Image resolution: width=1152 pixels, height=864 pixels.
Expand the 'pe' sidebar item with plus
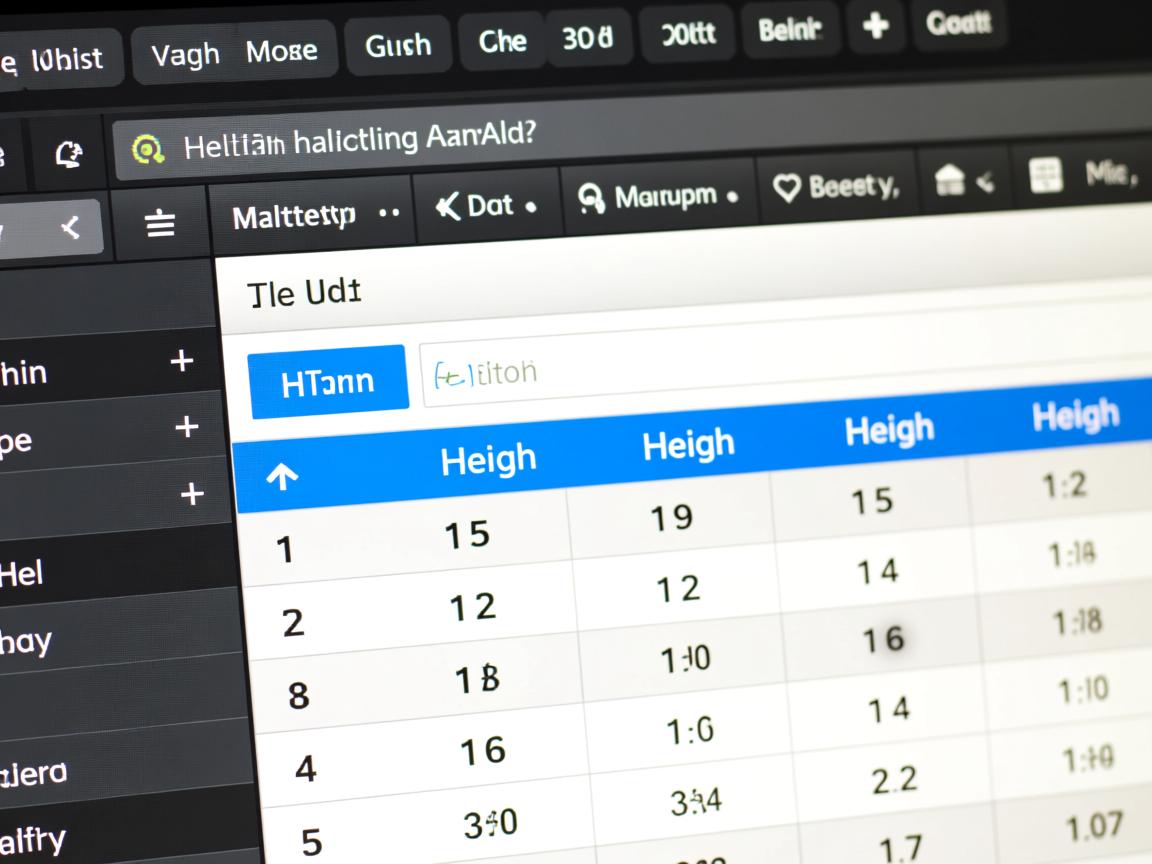(x=186, y=428)
